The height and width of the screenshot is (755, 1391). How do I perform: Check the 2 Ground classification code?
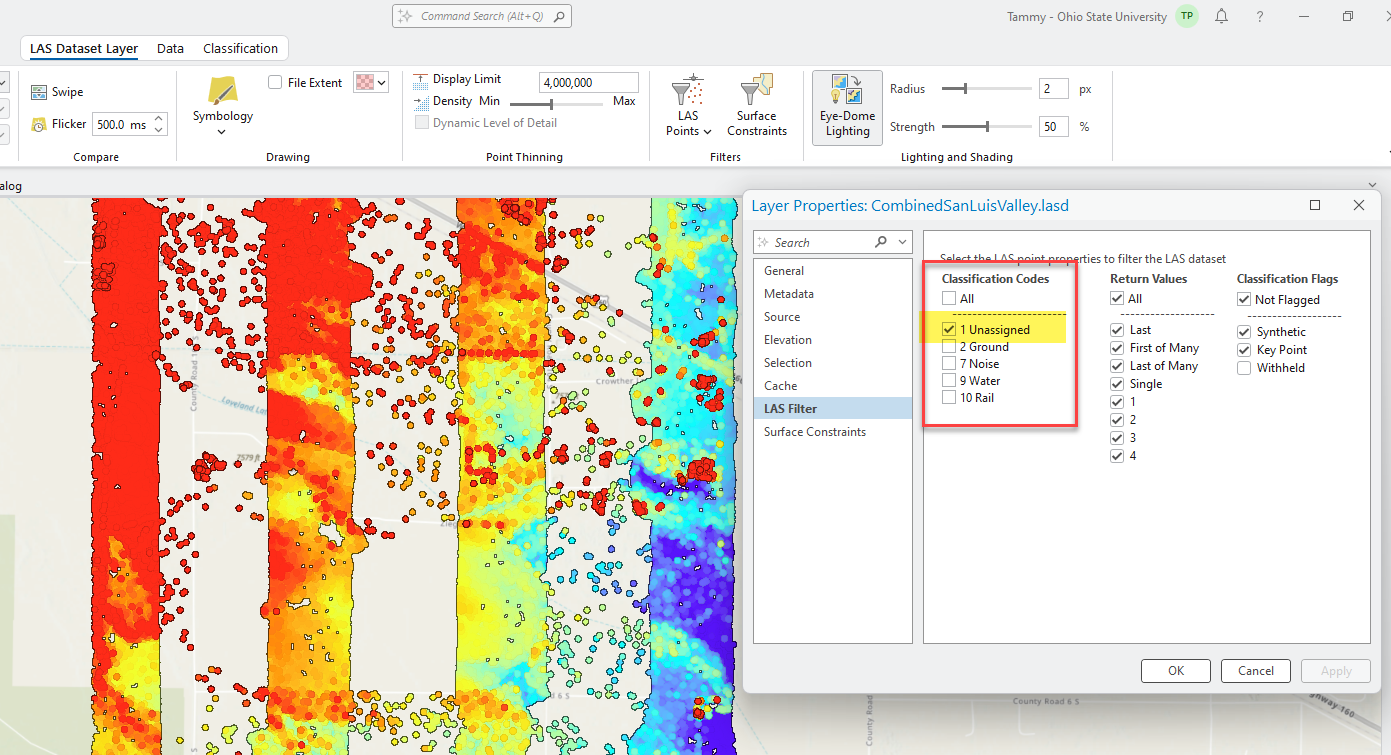[x=949, y=347]
